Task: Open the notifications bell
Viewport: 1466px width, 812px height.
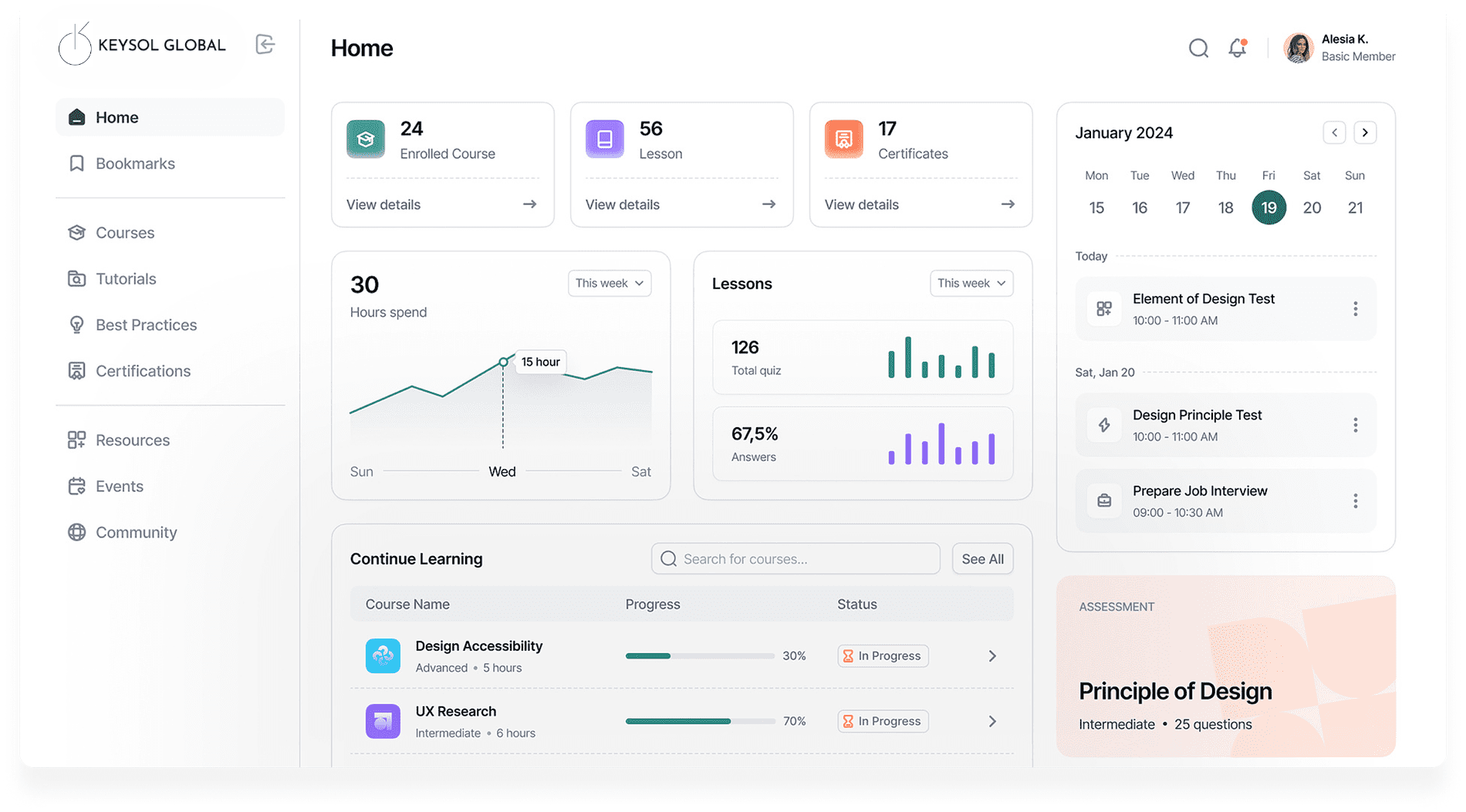Action: pos(1238,49)
